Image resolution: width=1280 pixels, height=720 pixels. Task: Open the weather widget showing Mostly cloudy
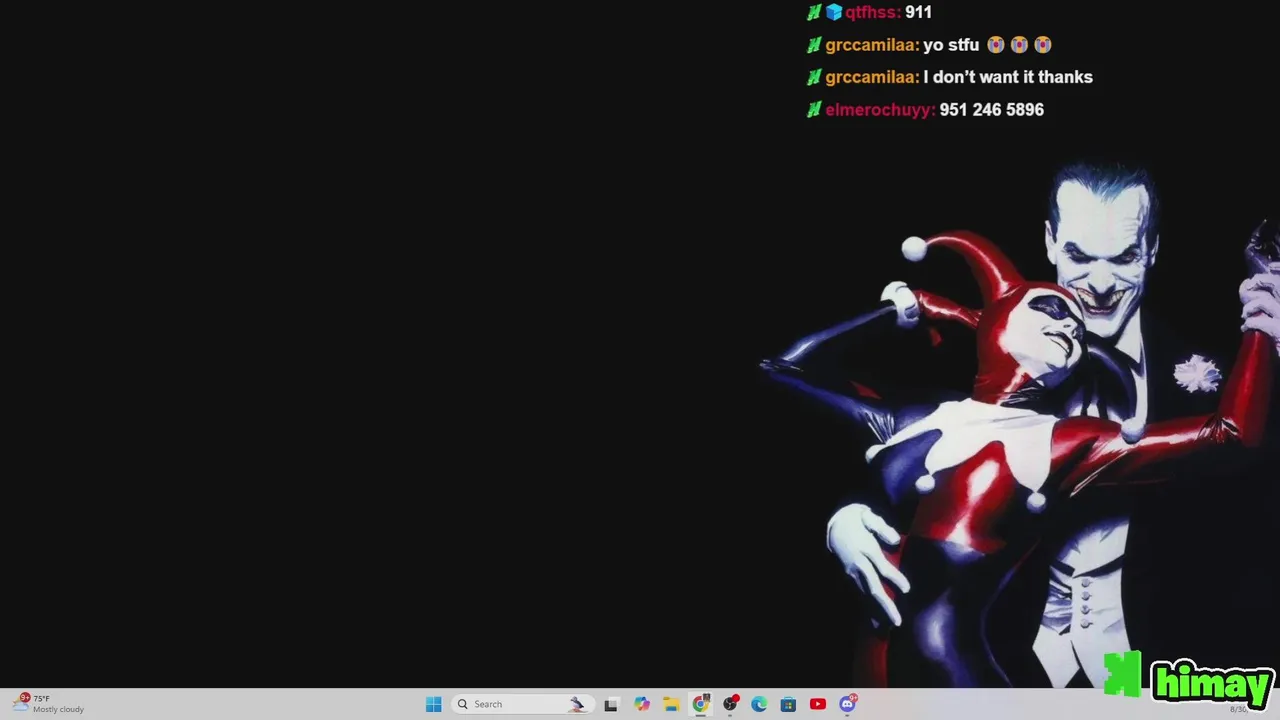coord(50,704)
